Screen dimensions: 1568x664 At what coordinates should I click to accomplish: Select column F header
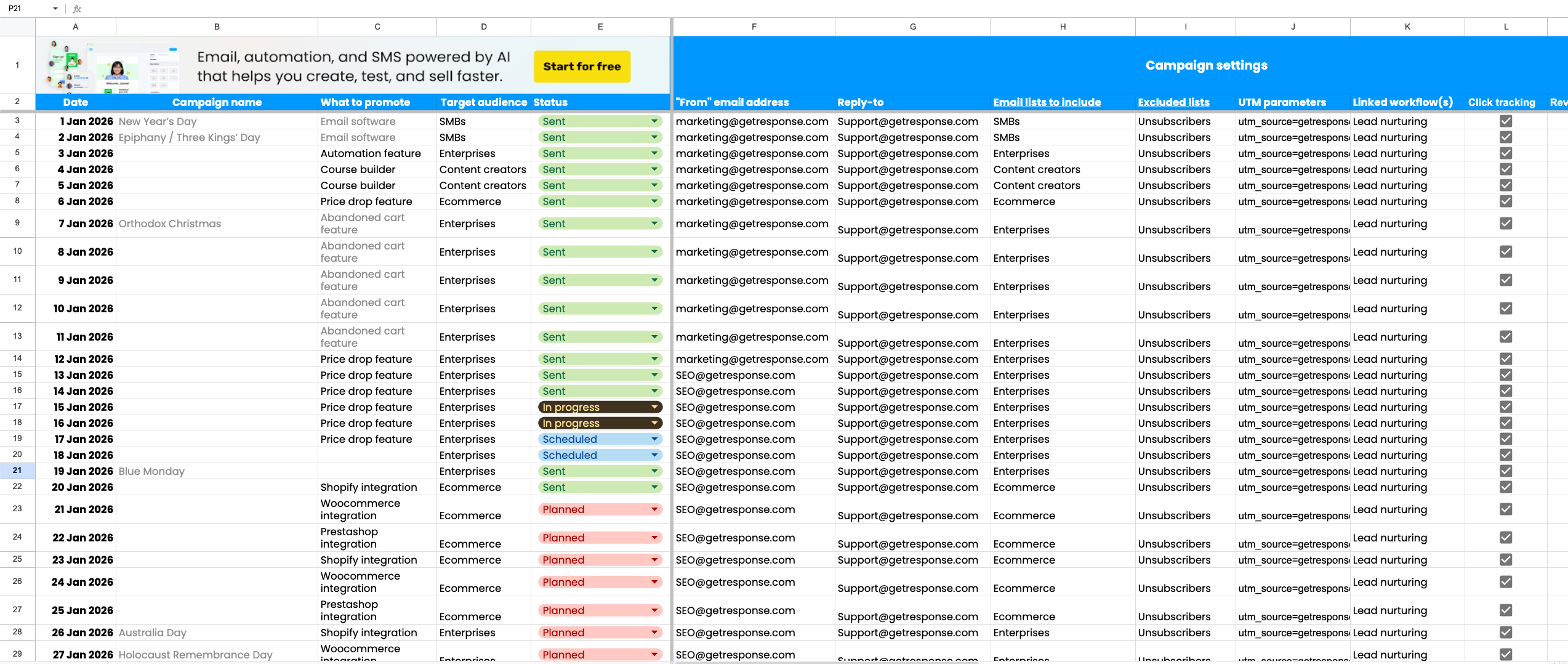tap(754, 26)
